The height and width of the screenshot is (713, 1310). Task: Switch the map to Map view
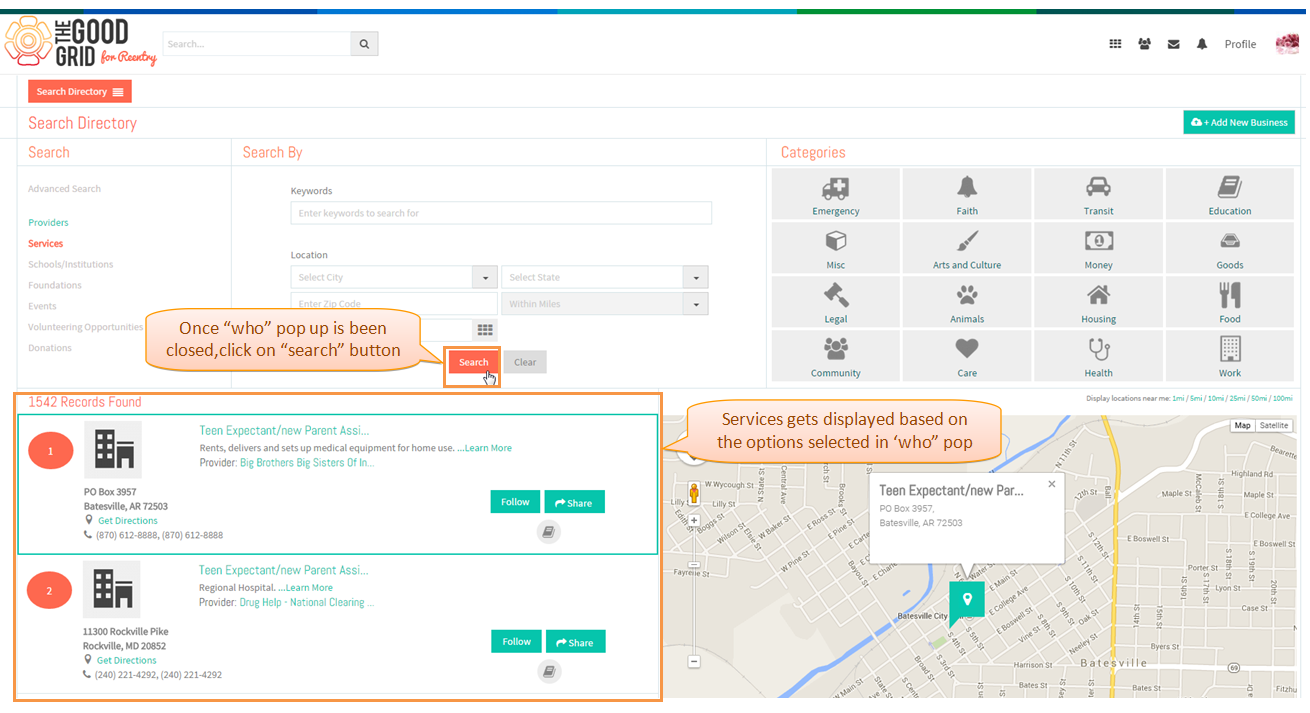[1242, 426]
